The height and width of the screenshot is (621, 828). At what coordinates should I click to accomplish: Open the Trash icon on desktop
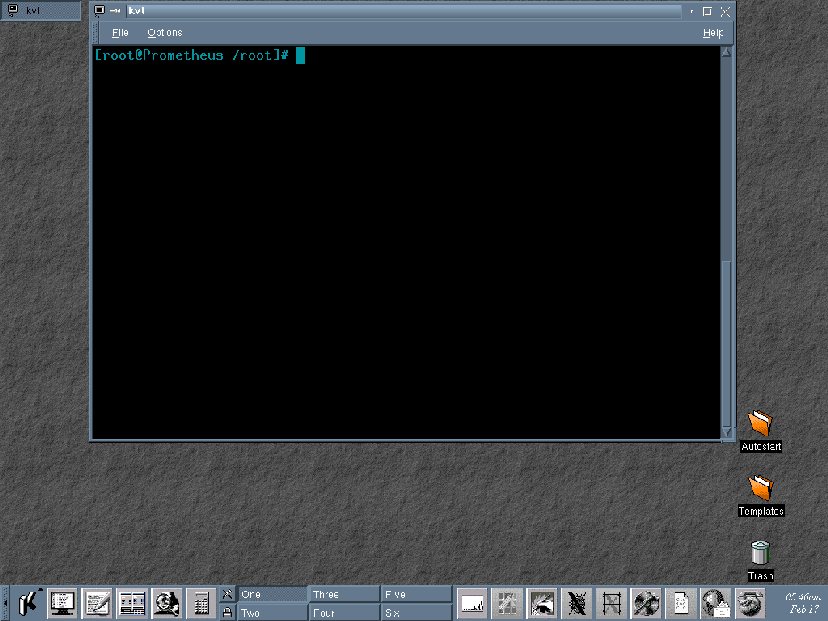point(760,553)
